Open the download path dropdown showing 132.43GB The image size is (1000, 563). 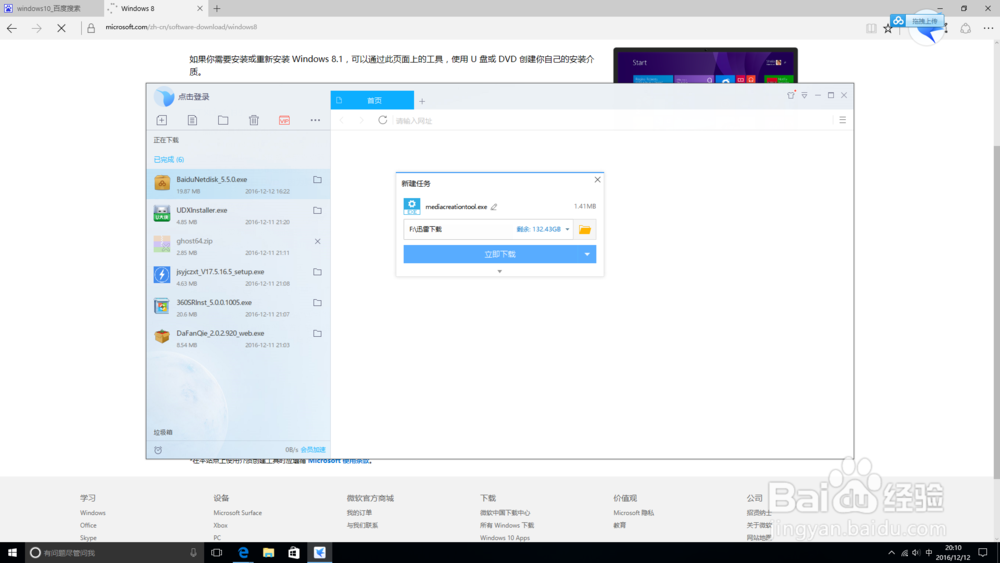[567, 230]
